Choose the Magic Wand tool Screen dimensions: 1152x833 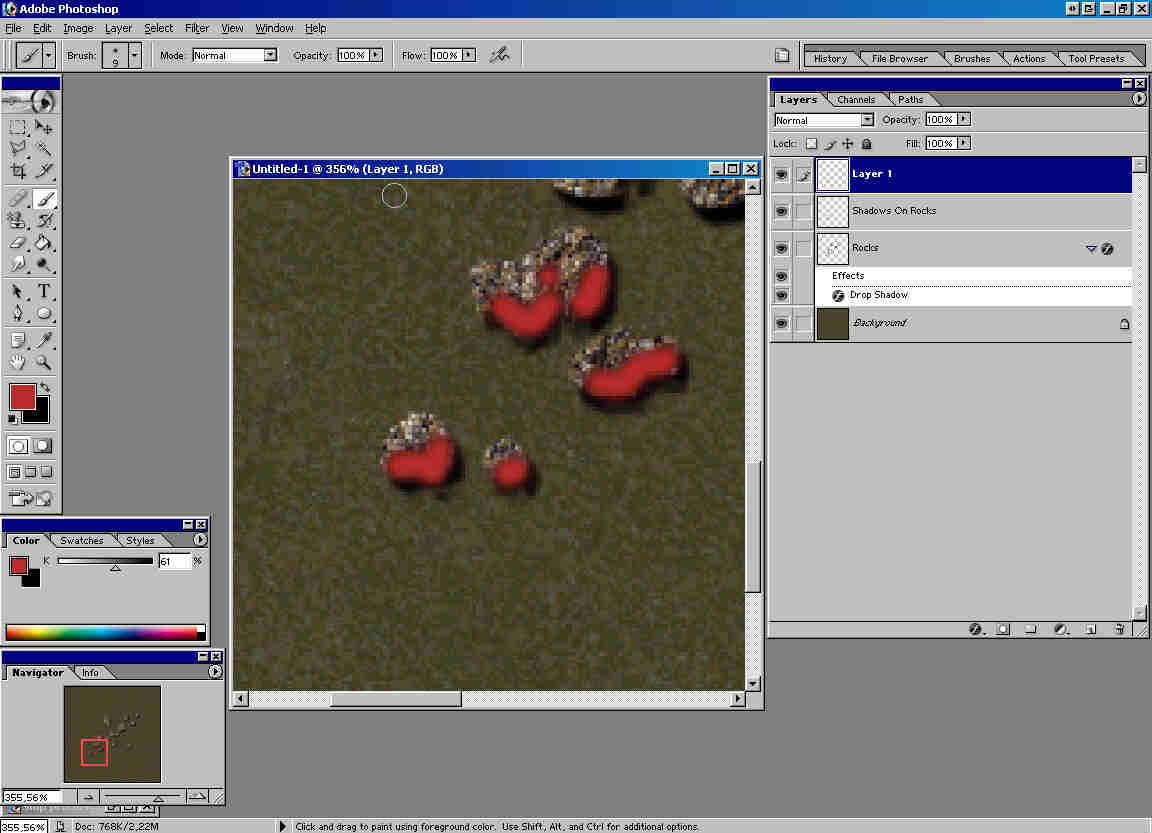(44, 148)
